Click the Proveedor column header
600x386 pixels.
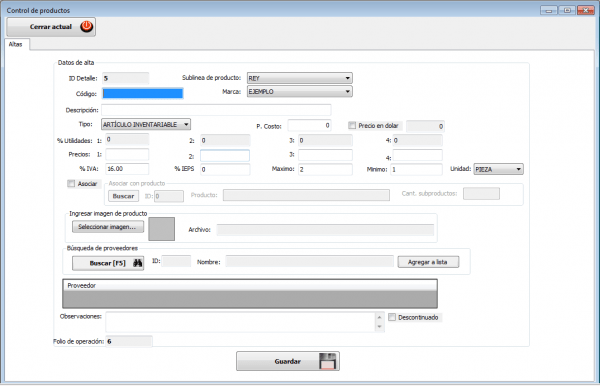[250, 285]
